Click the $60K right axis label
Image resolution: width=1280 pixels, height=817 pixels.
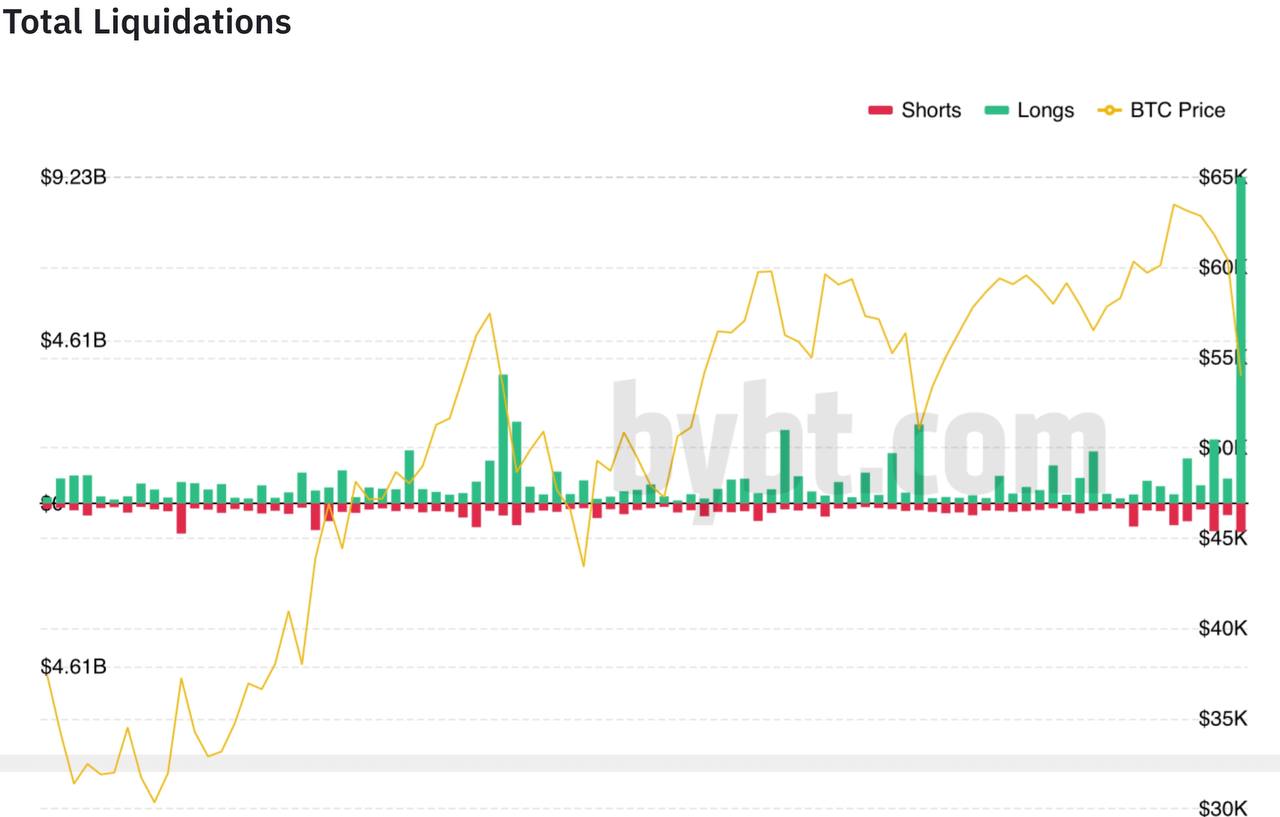pos(1222,267)
